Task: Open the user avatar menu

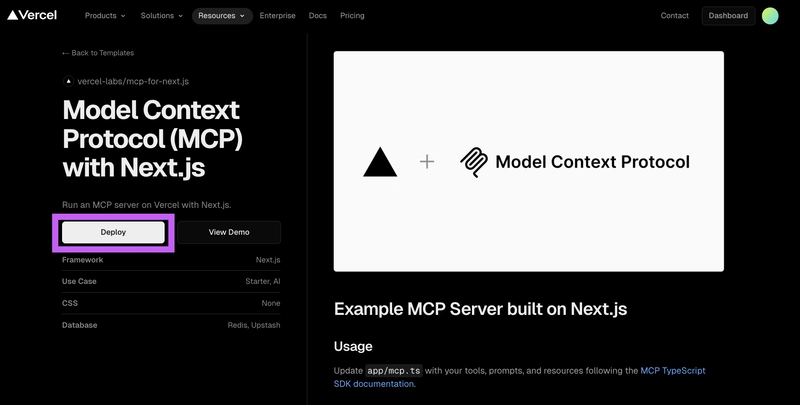Action: (770, 16)
